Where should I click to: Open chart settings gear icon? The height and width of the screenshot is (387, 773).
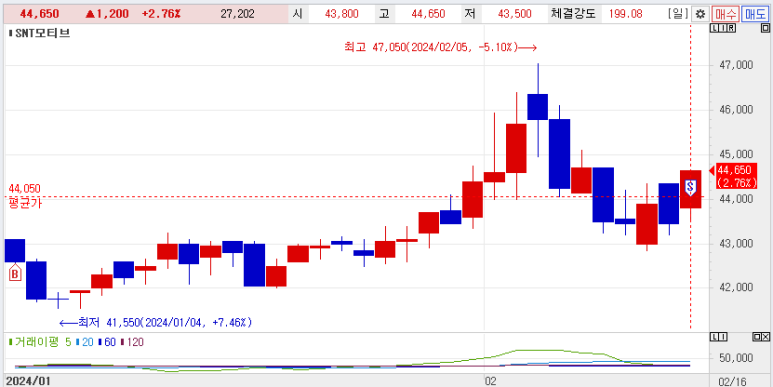coord(701,14)
